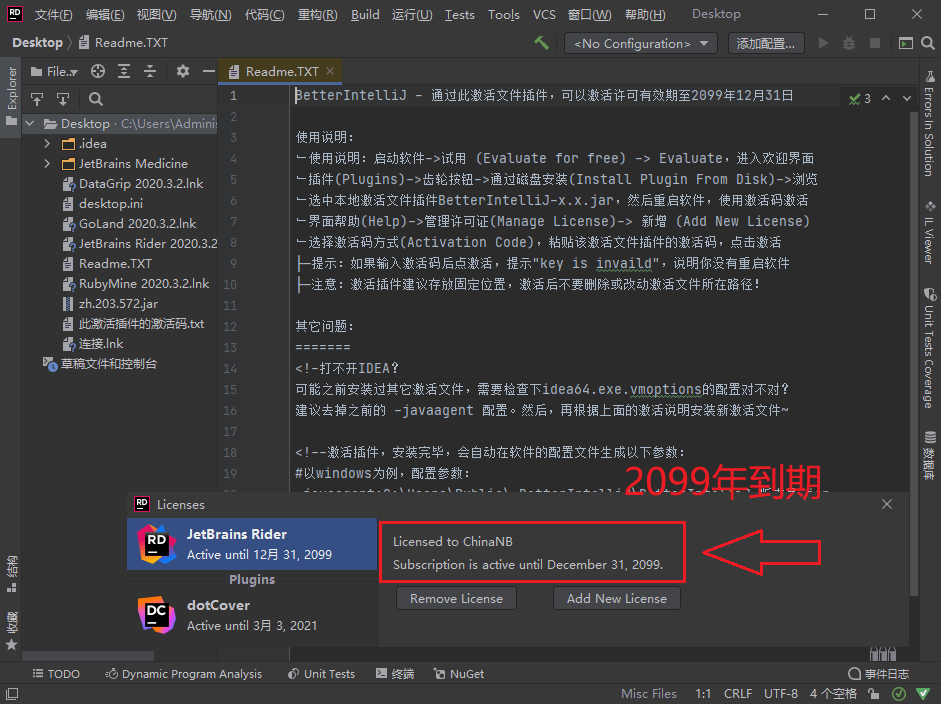Open the 事件日志 event log
The height and width of the screenshot is (704, 941).
(x=879, y=674)
